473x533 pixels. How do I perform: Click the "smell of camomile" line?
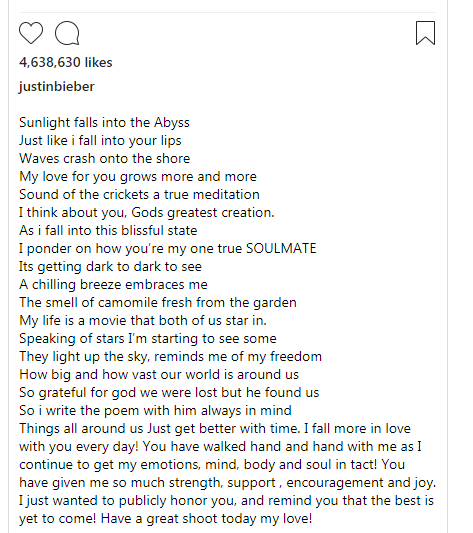[x=158, y=303]
